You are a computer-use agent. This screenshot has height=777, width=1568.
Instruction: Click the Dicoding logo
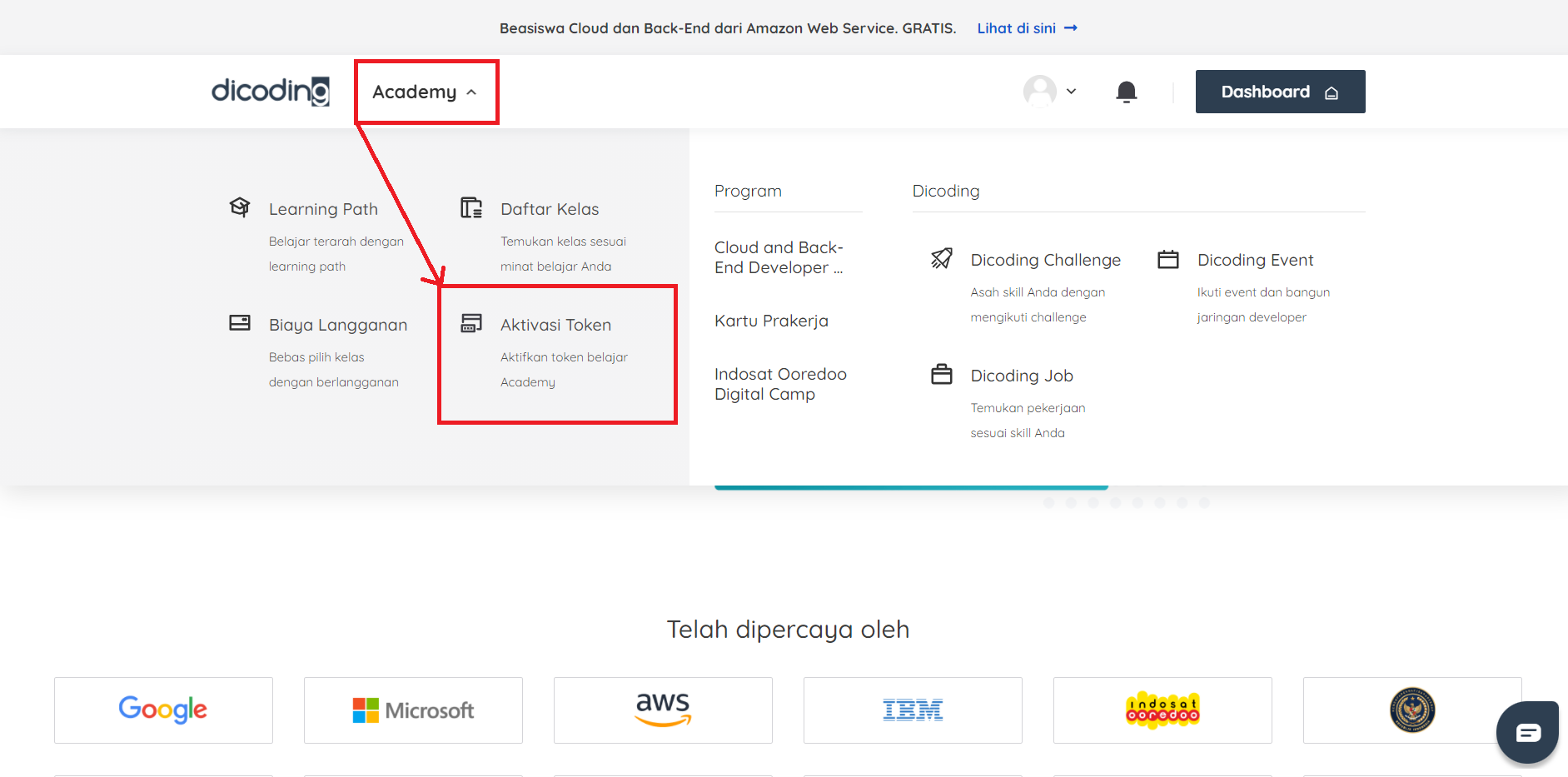click(x=269, y=92)
